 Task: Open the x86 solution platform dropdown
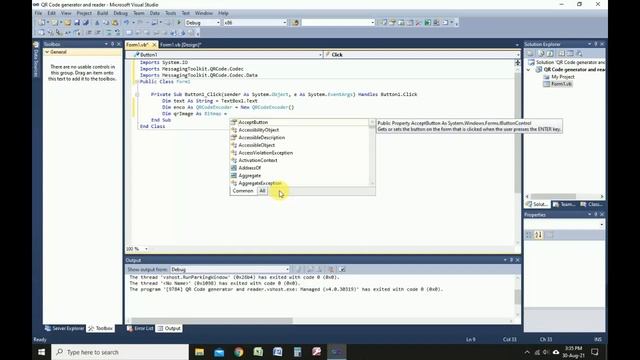click(255, 22)
